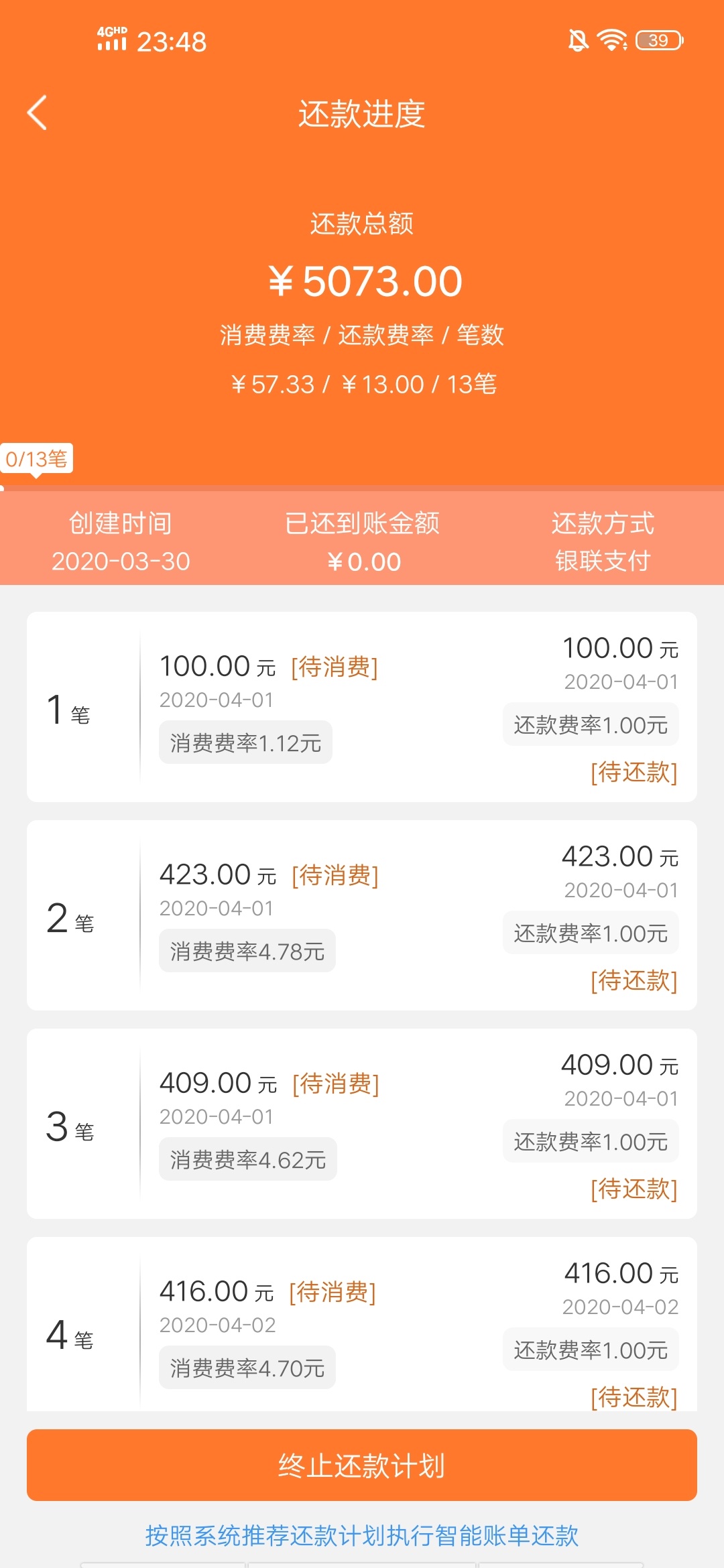Tap 待消费 status in second entry

pos(335,875)
